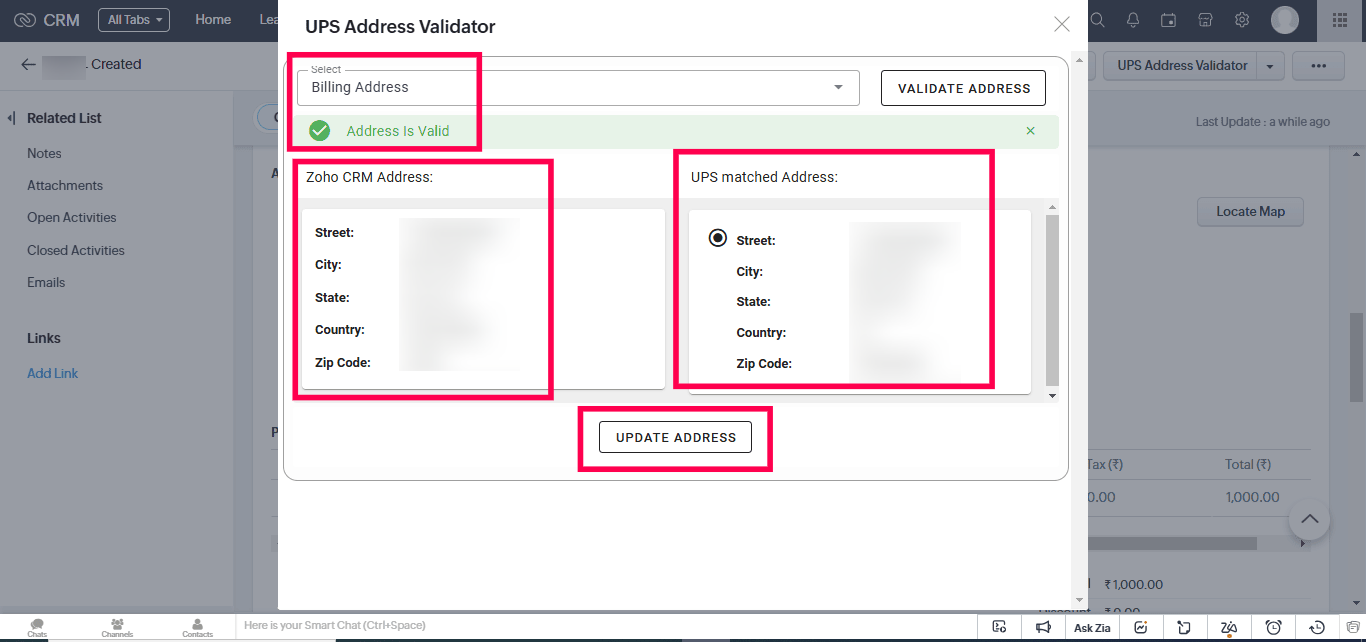Open the notifications bell icon
1366x642 pixels.
(x=1133, y=20)
